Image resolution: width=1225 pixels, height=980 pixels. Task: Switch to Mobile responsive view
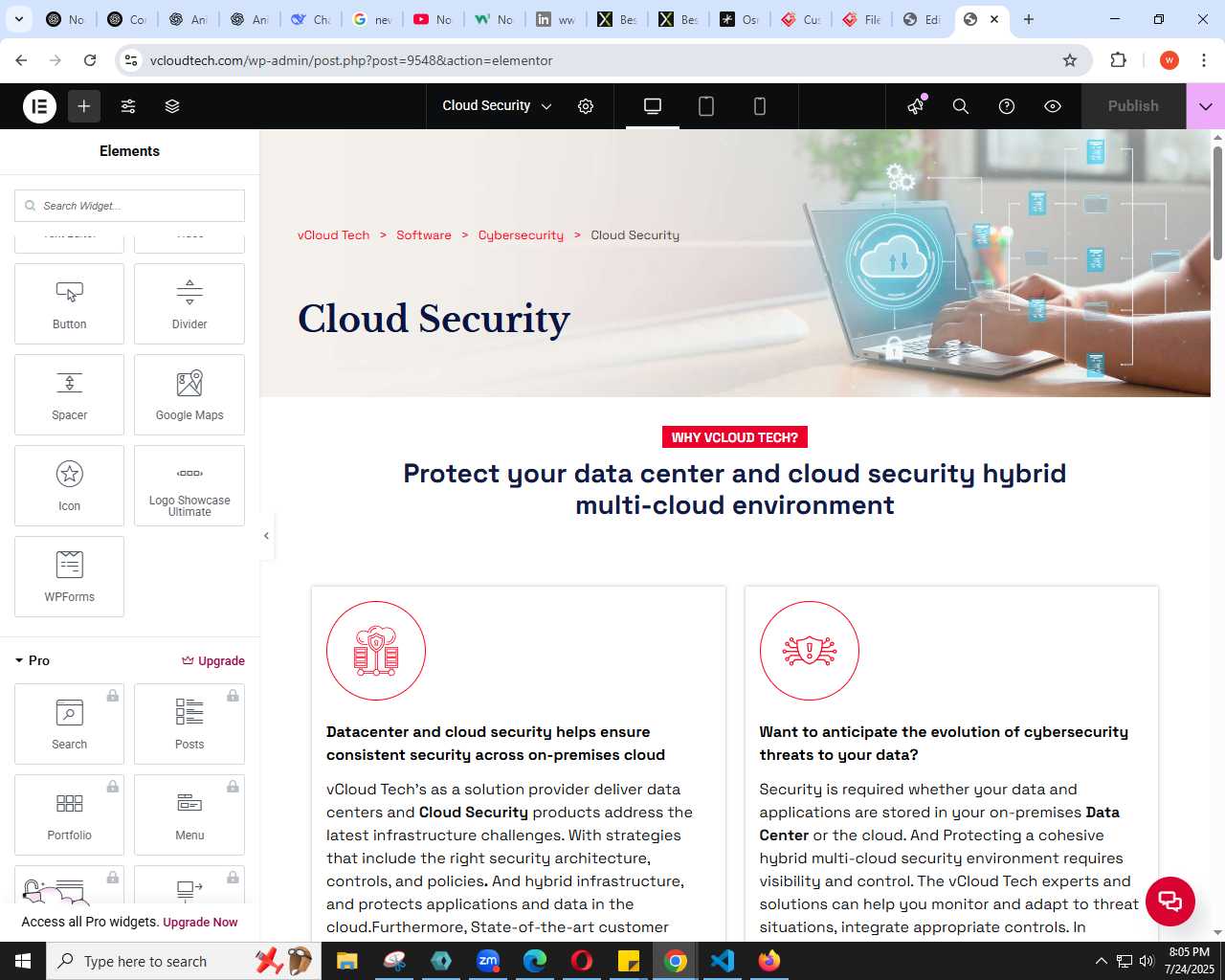click(760, 106)
